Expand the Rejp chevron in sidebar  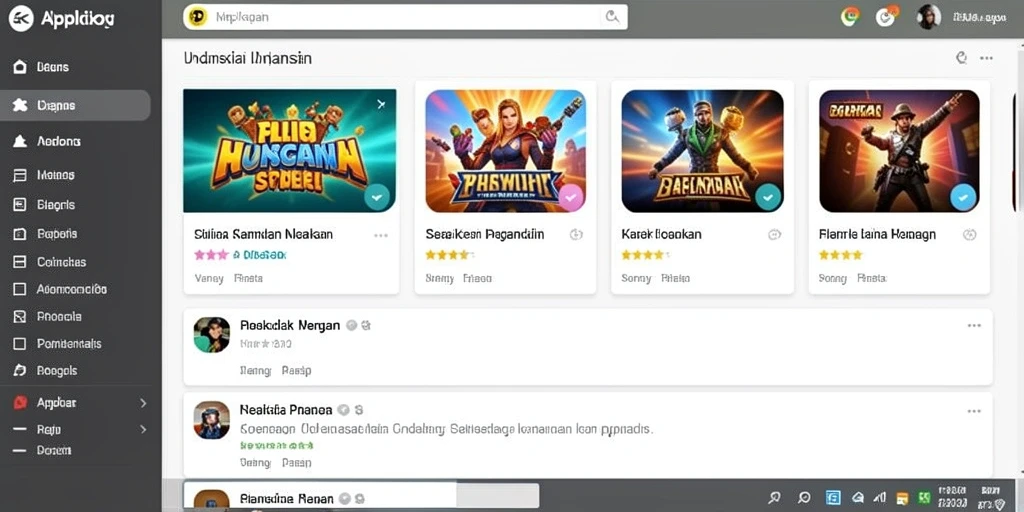point(143,430)
